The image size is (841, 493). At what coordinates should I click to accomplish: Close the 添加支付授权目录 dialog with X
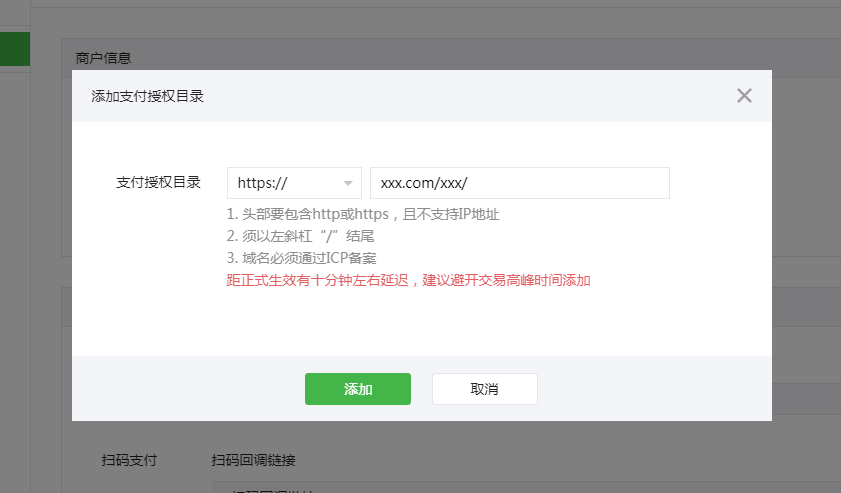744,96
